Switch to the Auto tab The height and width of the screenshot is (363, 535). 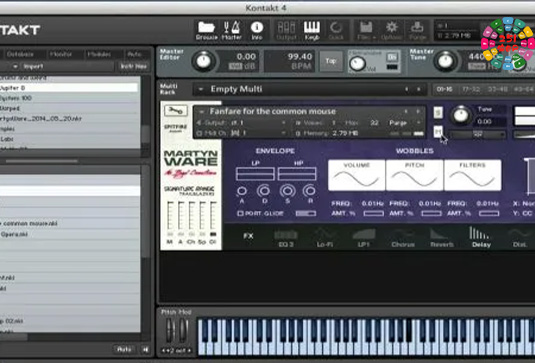coord(134,54)
